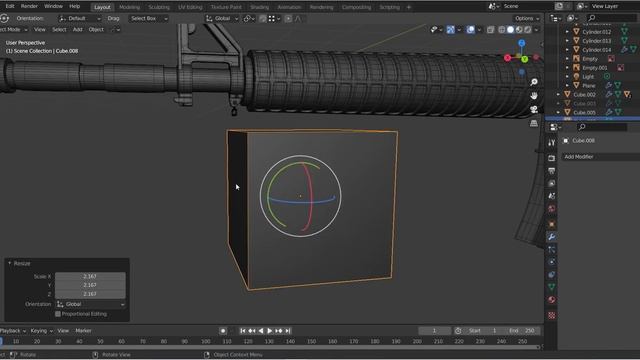Open the Add Modifier dropdown
Image resolution: width=640 pixels, height=360 pixels.
pos(600,157)
